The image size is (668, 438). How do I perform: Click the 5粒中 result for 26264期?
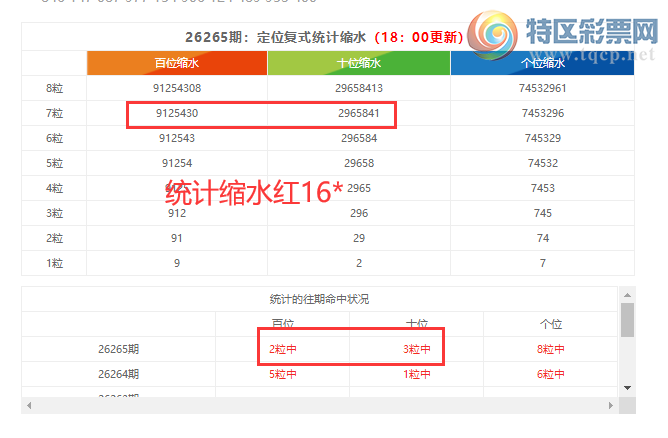pos(282,374)
